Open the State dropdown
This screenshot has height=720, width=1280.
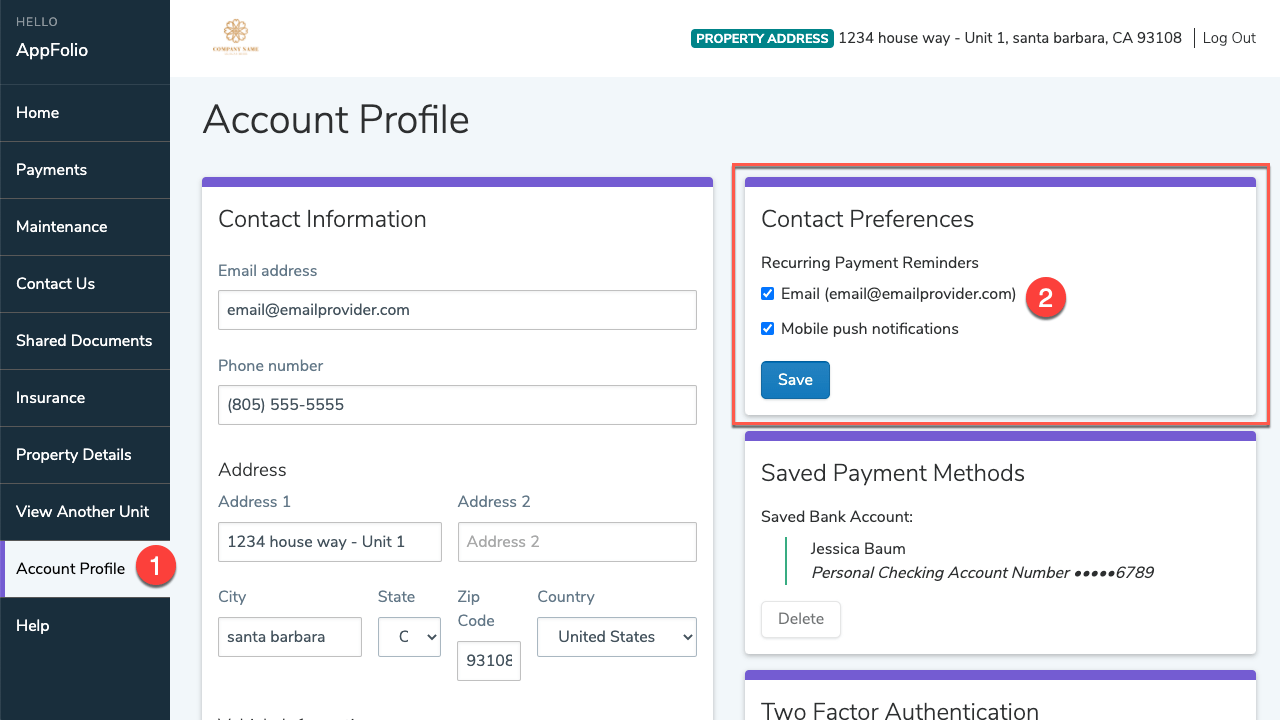coord(409,637)
